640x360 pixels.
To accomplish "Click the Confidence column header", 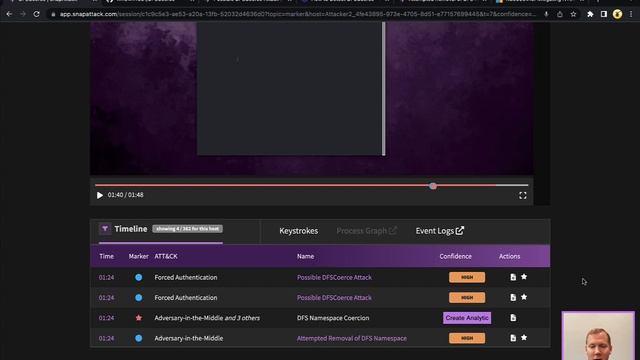I will pos(456,256).
